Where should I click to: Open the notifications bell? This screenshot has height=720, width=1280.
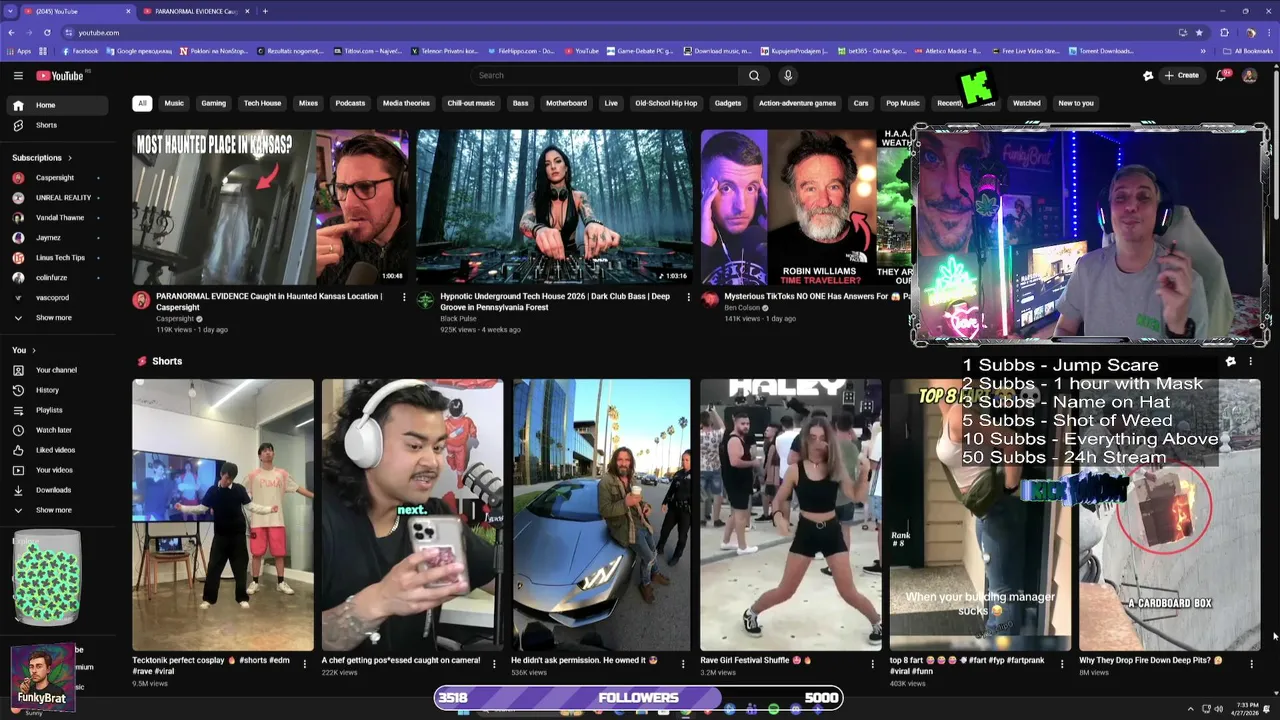tap(1221, 75)
